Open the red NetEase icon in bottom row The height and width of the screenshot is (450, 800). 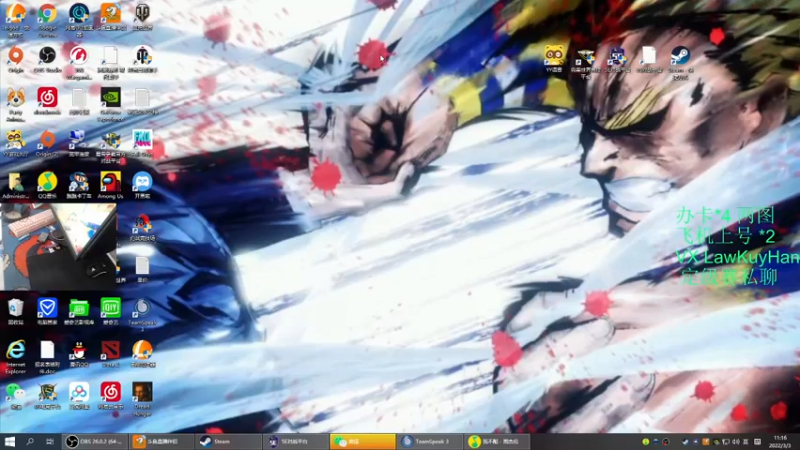(x=111, y=396)
